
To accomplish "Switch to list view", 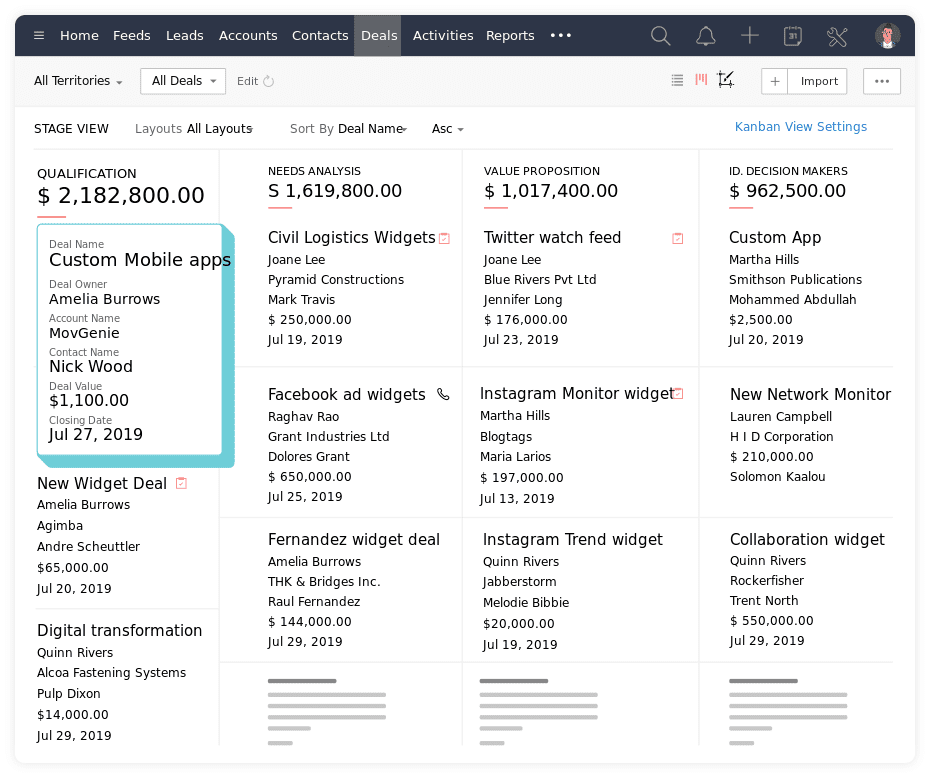I will coord(677,81).
